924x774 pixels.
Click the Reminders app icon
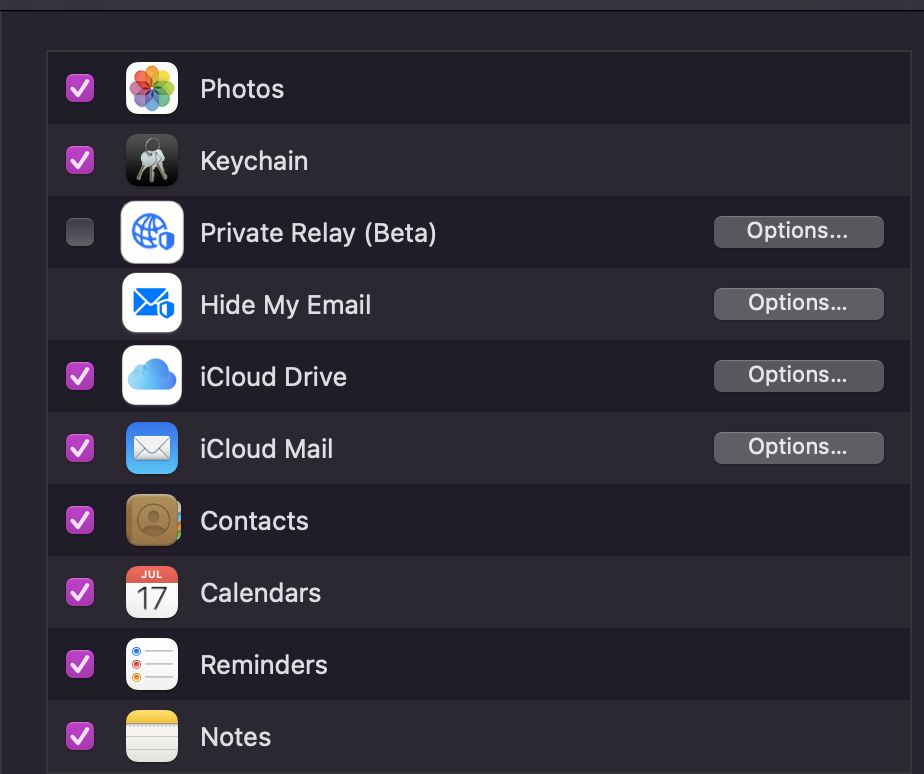click(152, 664)
